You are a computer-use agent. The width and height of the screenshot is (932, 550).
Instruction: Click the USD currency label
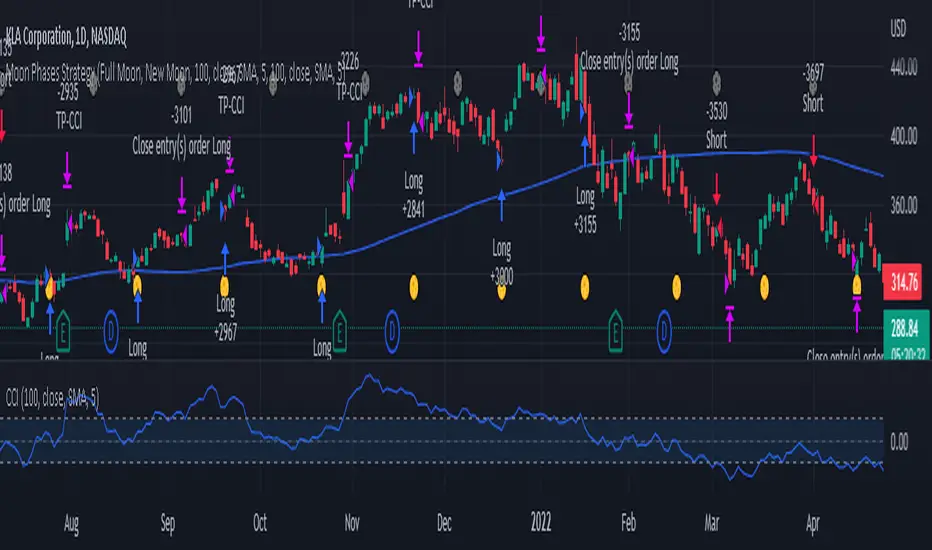(898, 28)
